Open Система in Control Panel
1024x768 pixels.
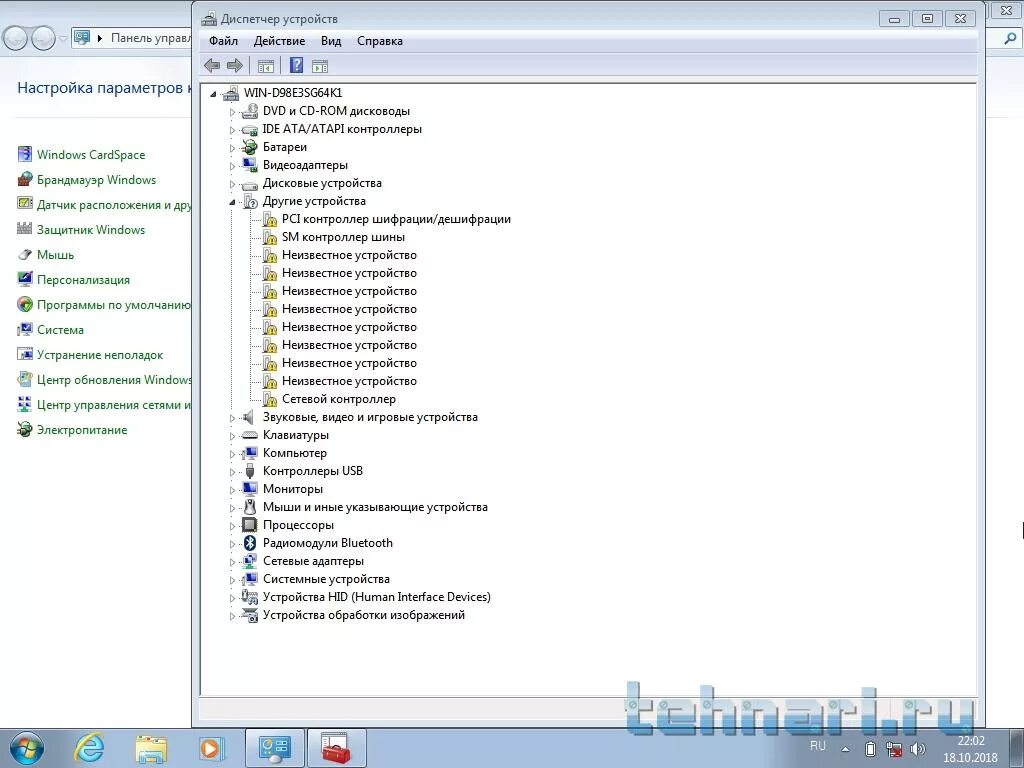point(60,330)
